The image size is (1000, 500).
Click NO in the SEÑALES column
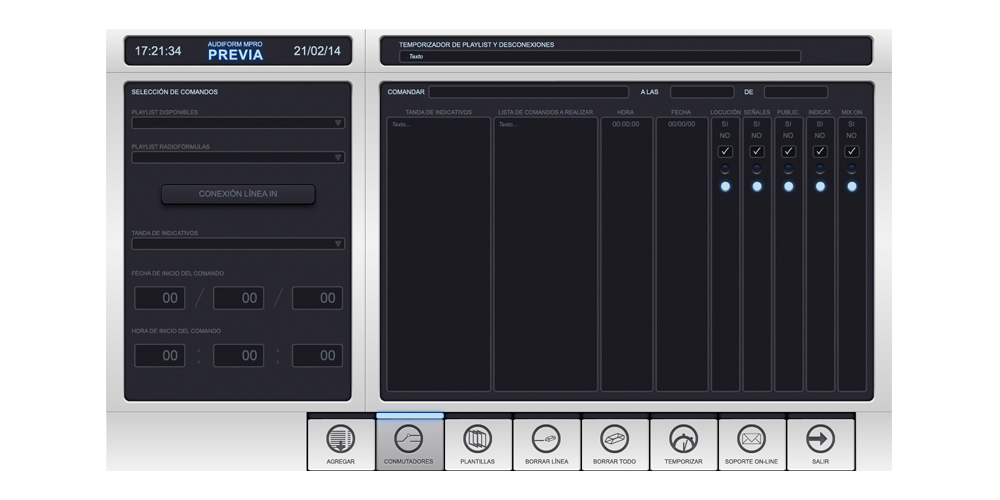click(x=756, y=136)
